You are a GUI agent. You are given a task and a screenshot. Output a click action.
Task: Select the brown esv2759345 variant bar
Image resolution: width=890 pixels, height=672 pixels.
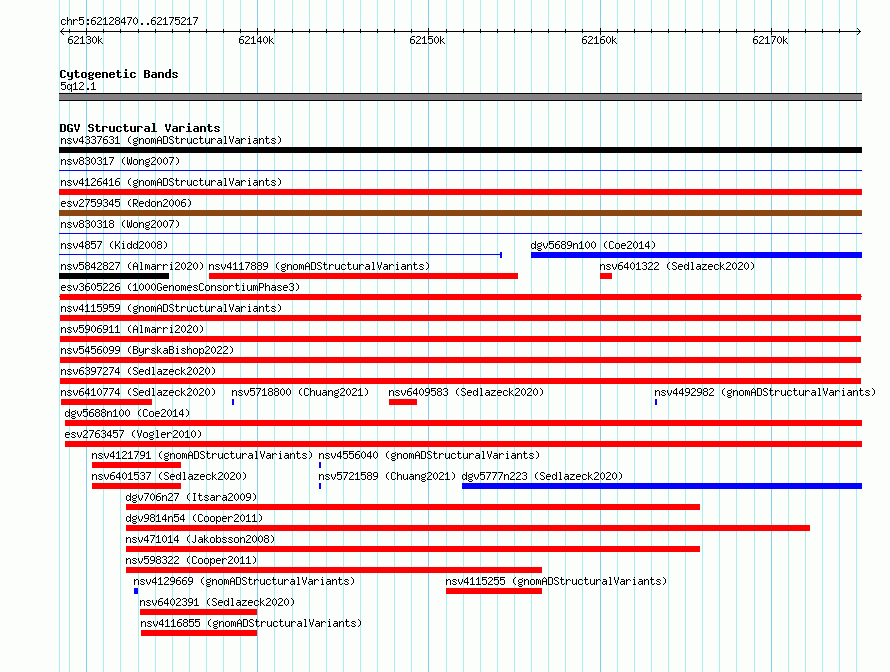click(460, 213)
